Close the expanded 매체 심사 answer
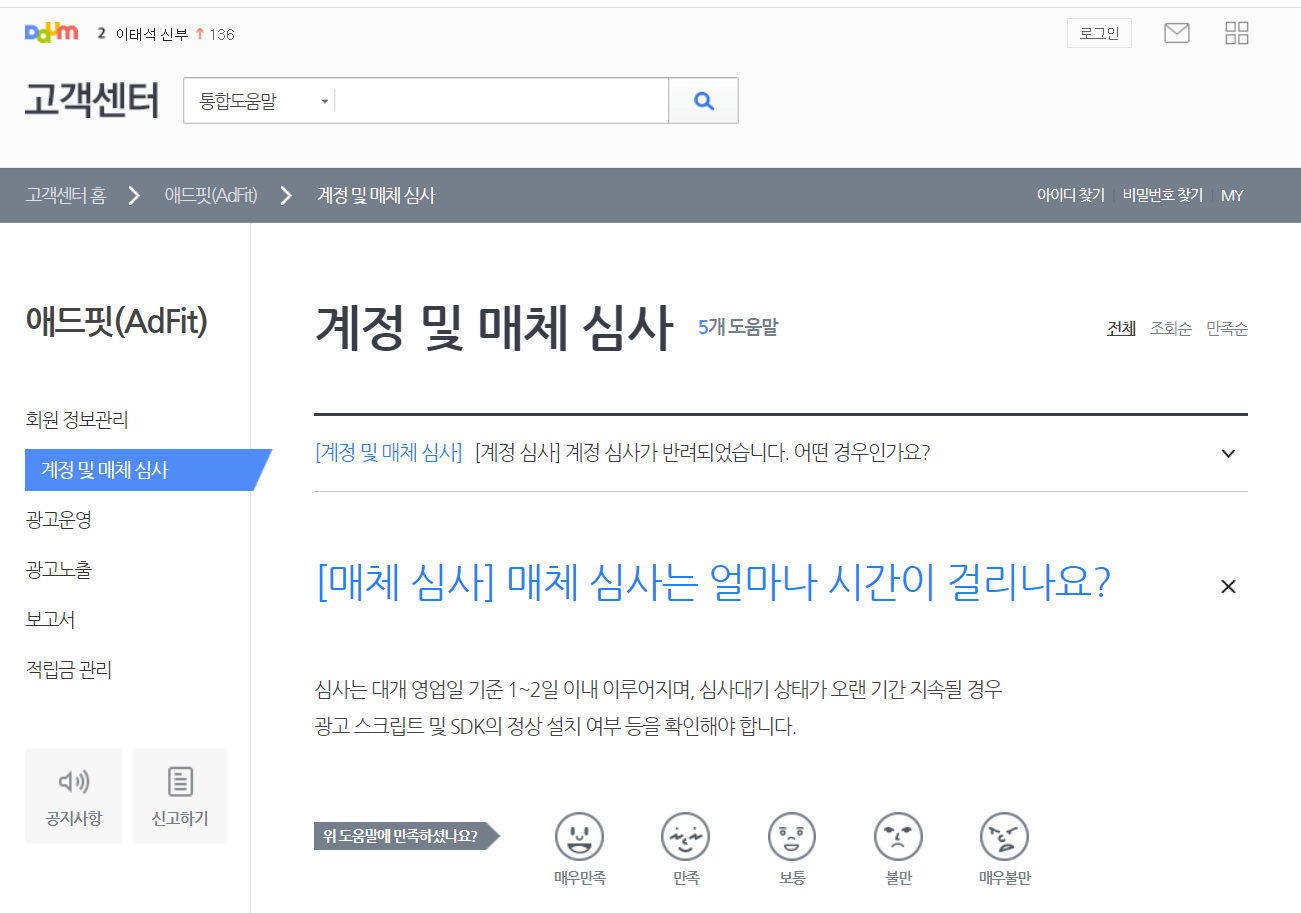Screen dimensions: 1301x913 [1229, 587]
